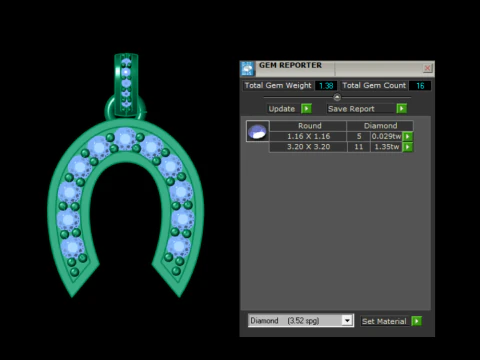The width and height of the screenshot is (480, 360).
Task: Click the count cell showing 5
Action: [359, 136]
